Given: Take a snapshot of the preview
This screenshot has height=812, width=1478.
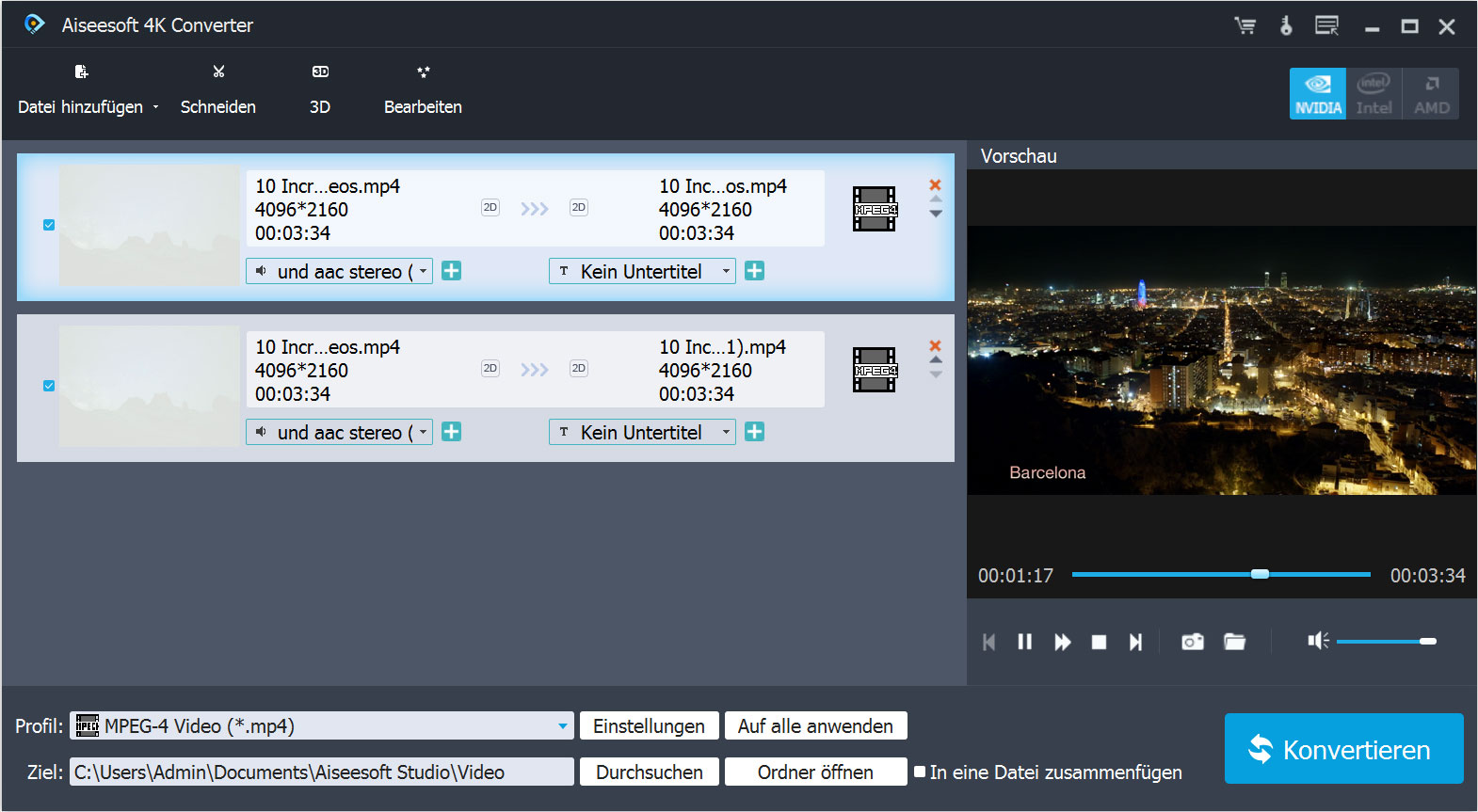Looking at the screenshot, I should [x=1193, y=642].
